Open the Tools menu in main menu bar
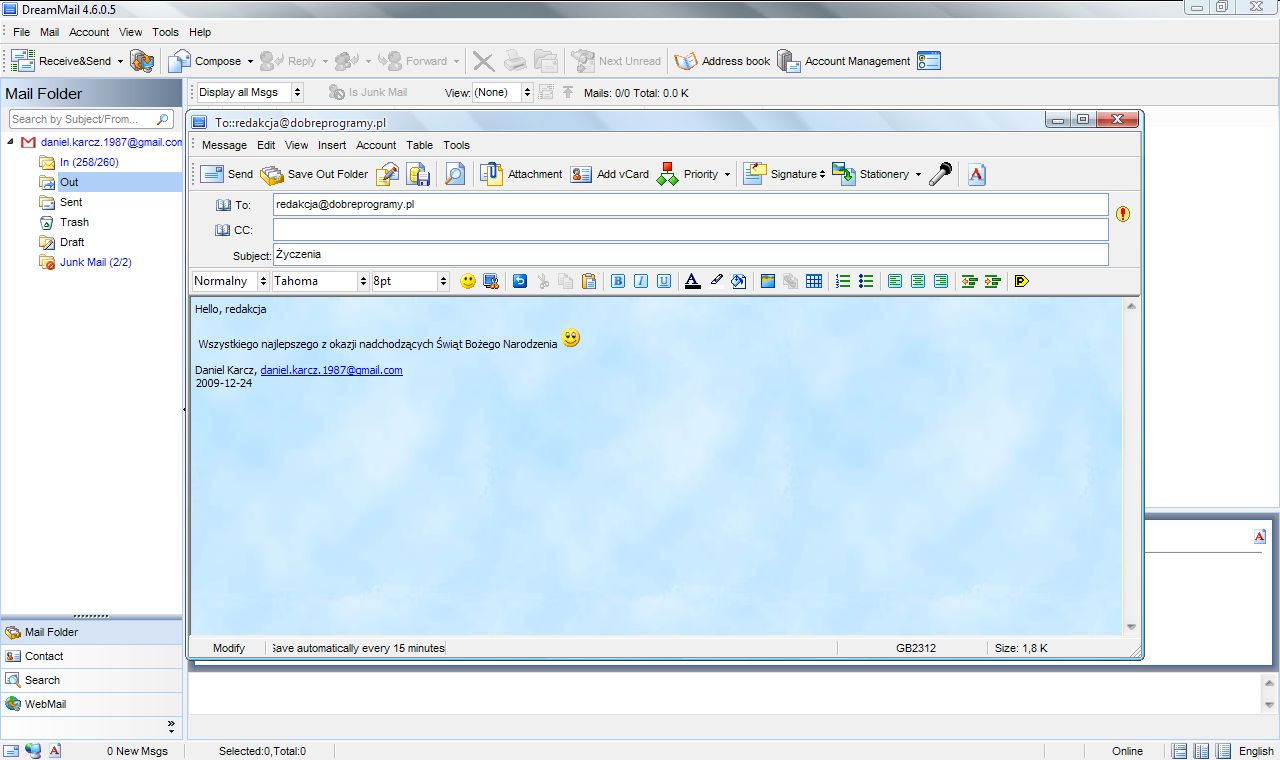Viewport: 1280px width, 760px height. click(x=166, y=32)
